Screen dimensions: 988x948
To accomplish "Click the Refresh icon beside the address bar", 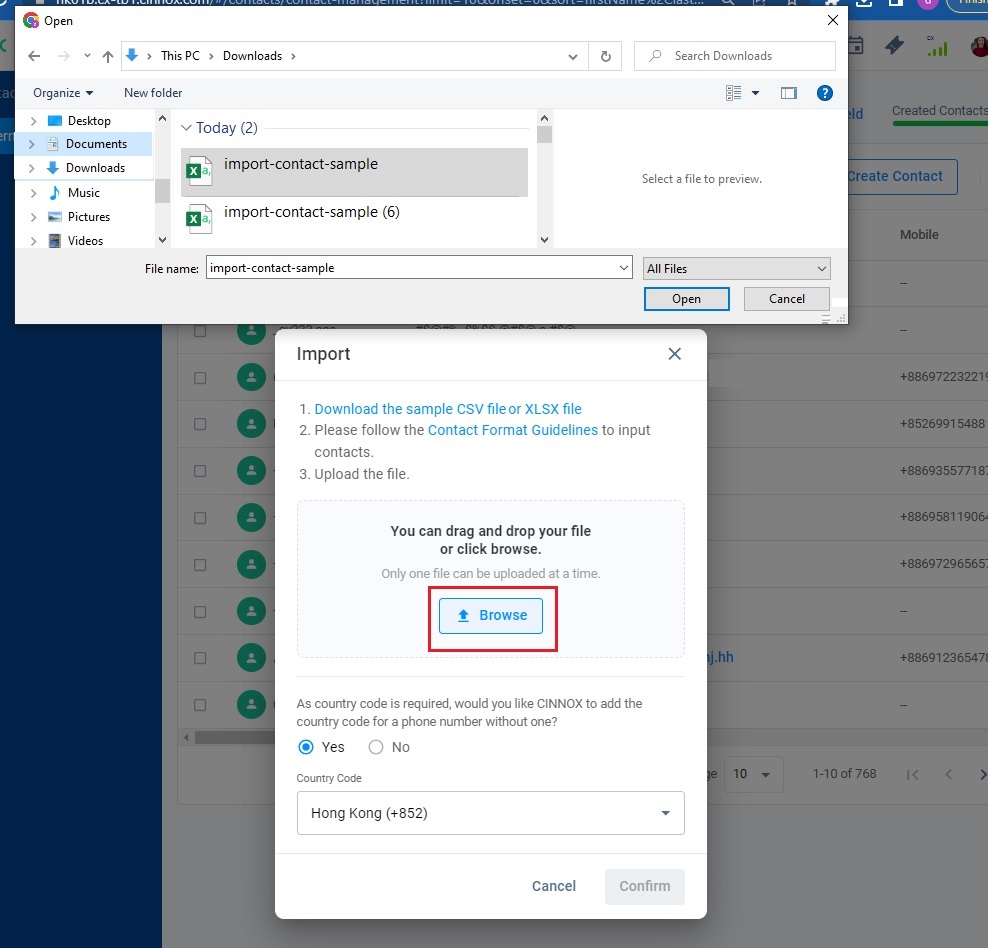I will (605, 57).
